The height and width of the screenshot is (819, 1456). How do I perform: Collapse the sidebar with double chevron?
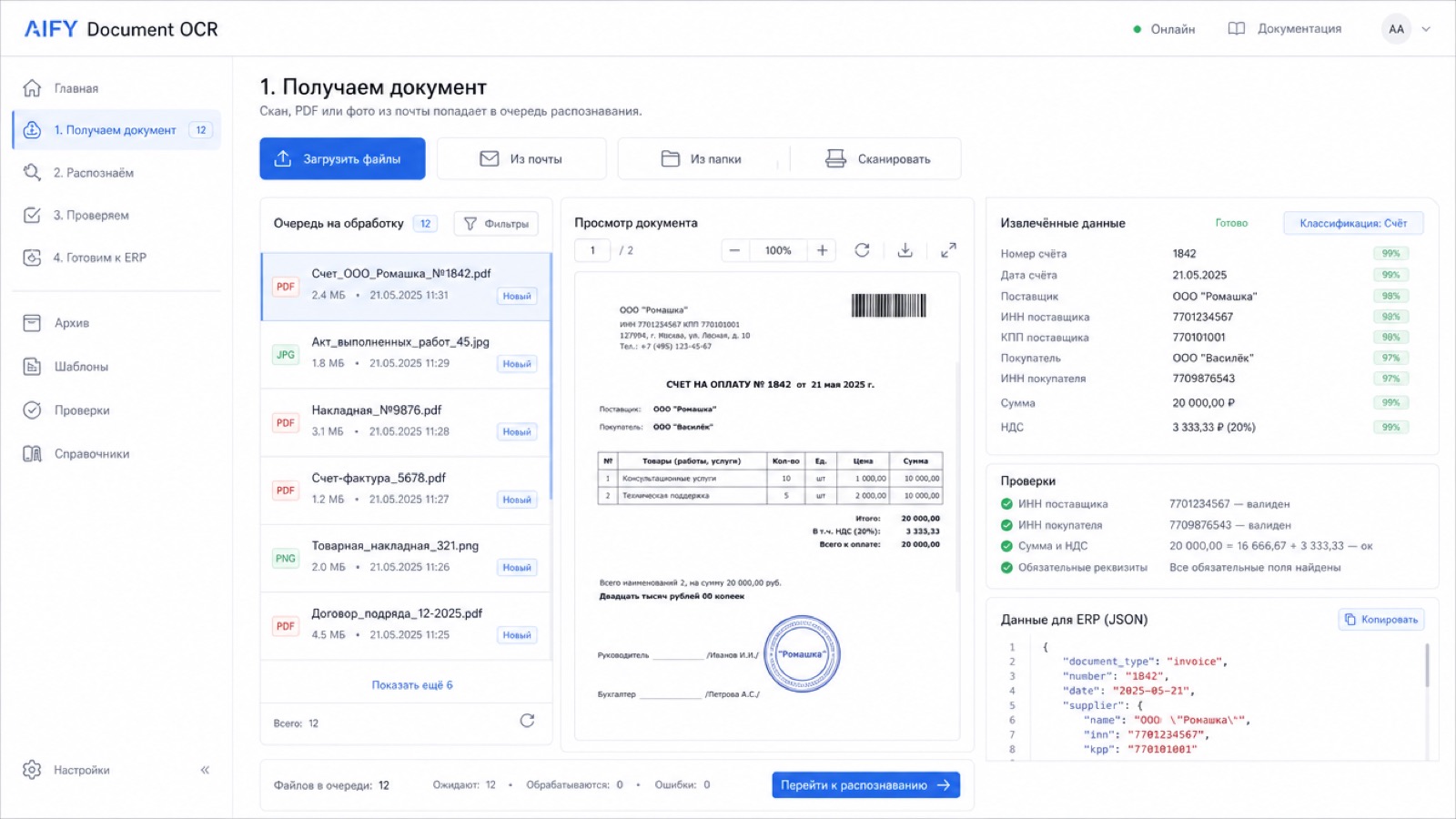[205, 770]
